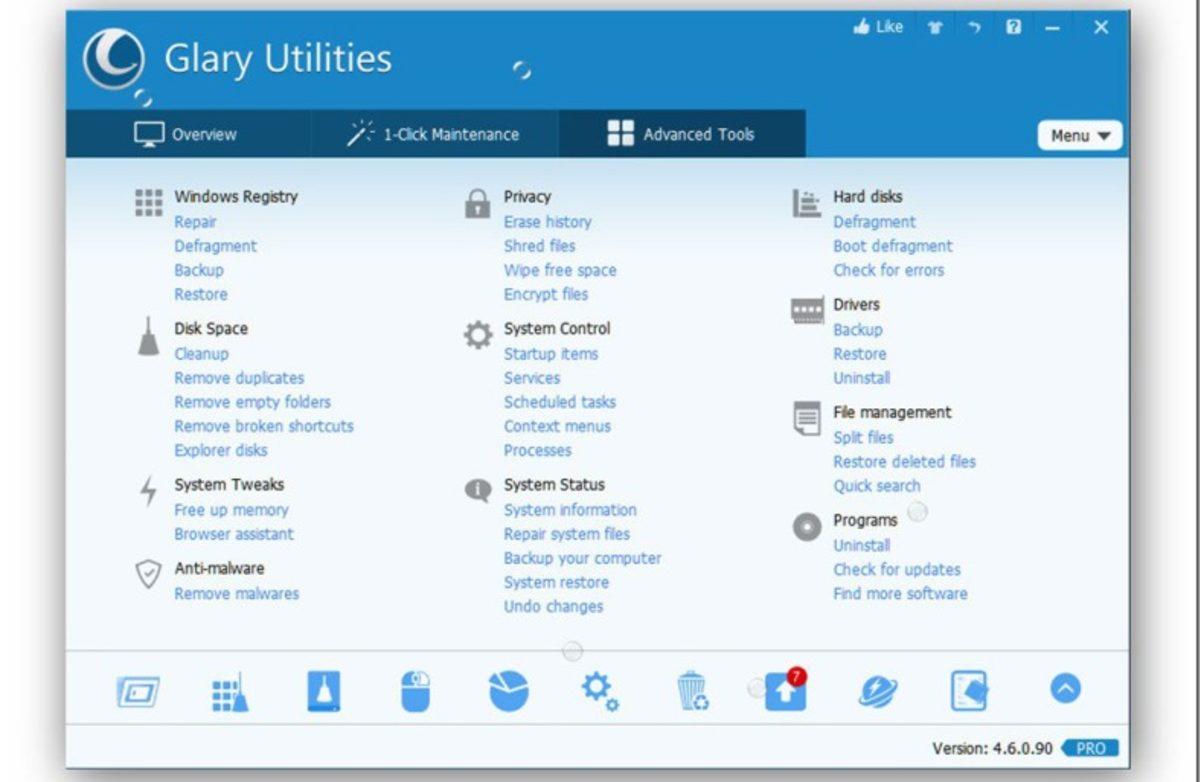This screenshot has height=782, width=1200.
Task: Click the Like button in title bar
Action: tap(878, 28)
